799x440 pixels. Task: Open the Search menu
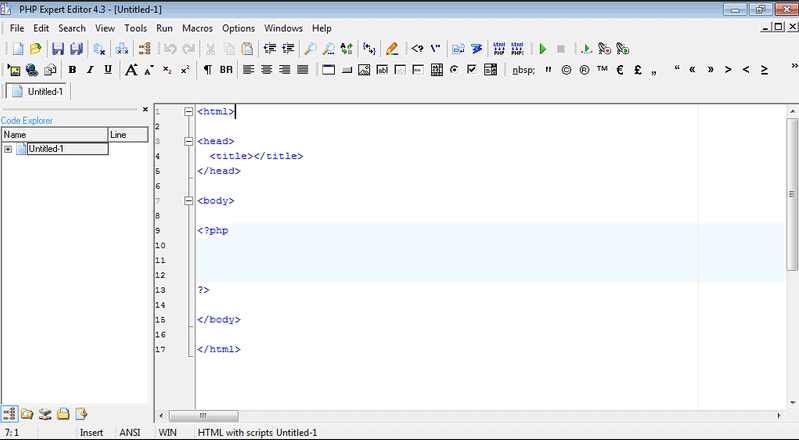[x=72, y=28]
